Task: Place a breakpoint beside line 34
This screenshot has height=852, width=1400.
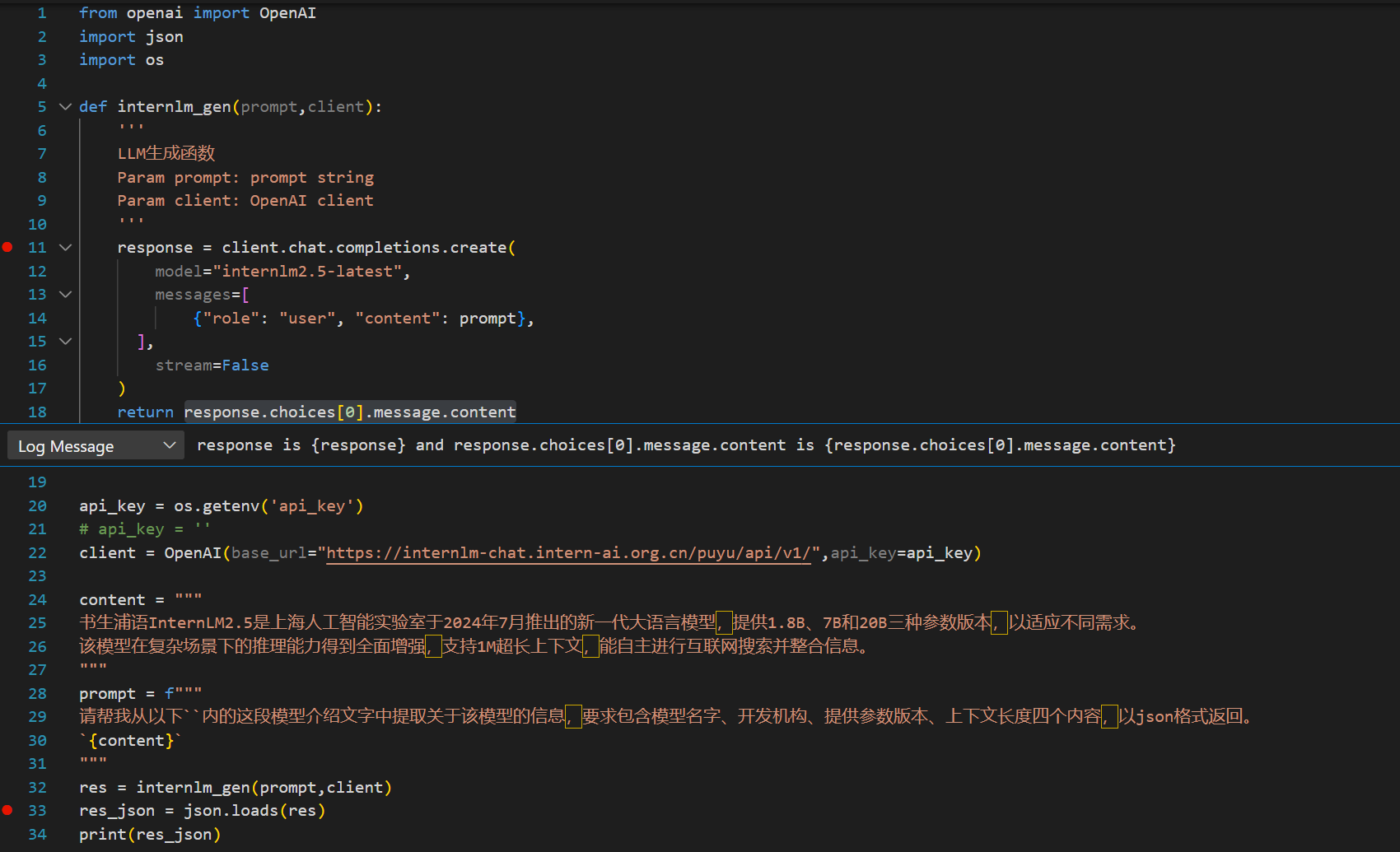Action: [x=7, y=834]
